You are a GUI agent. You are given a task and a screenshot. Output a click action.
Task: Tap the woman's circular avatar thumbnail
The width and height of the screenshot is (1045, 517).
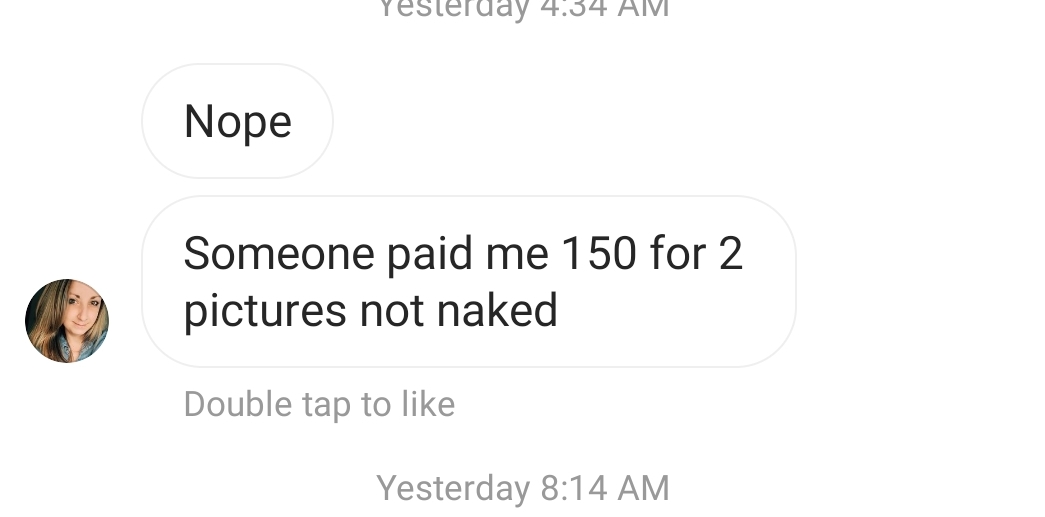coord(67,320)
